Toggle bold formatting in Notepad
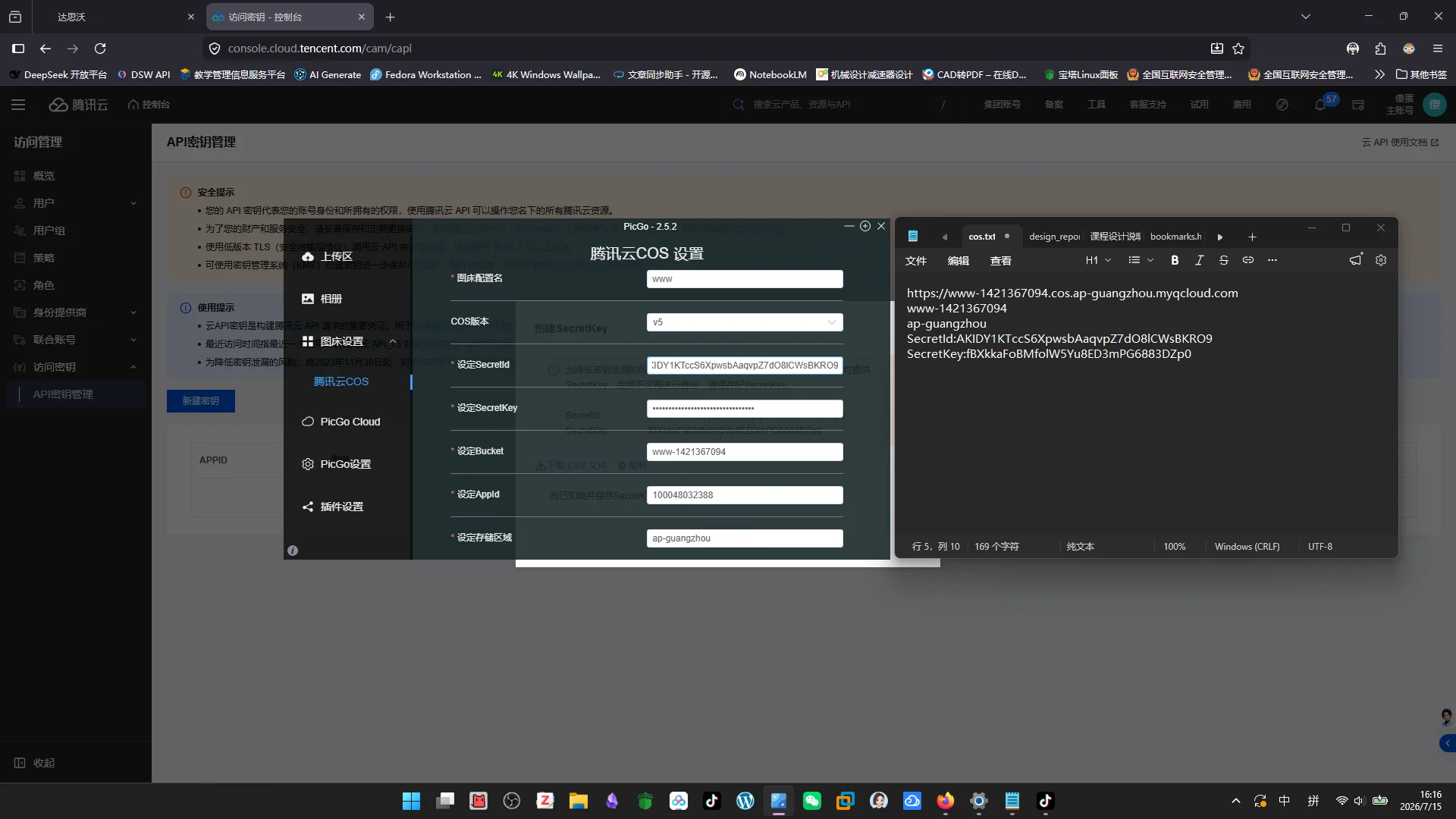 point(1175,260)
